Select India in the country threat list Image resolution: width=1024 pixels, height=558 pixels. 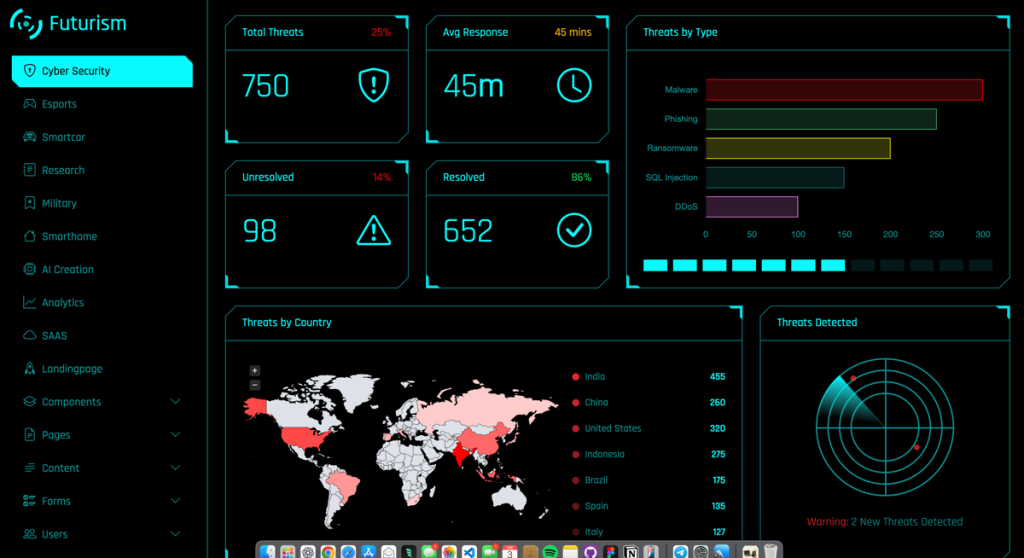(594, 377)
